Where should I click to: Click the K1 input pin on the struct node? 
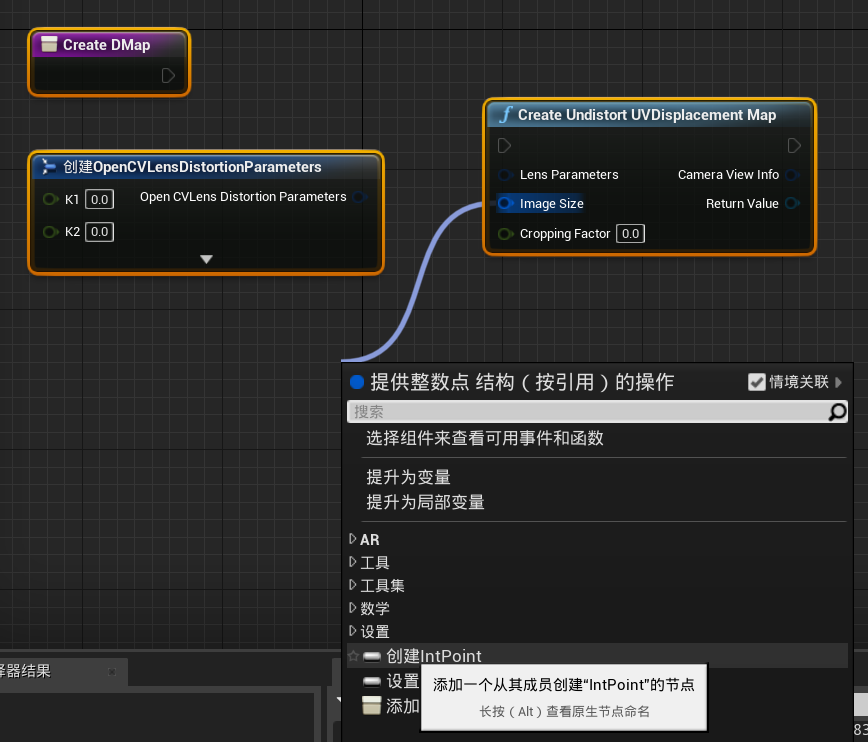click(x=48, y=199)
